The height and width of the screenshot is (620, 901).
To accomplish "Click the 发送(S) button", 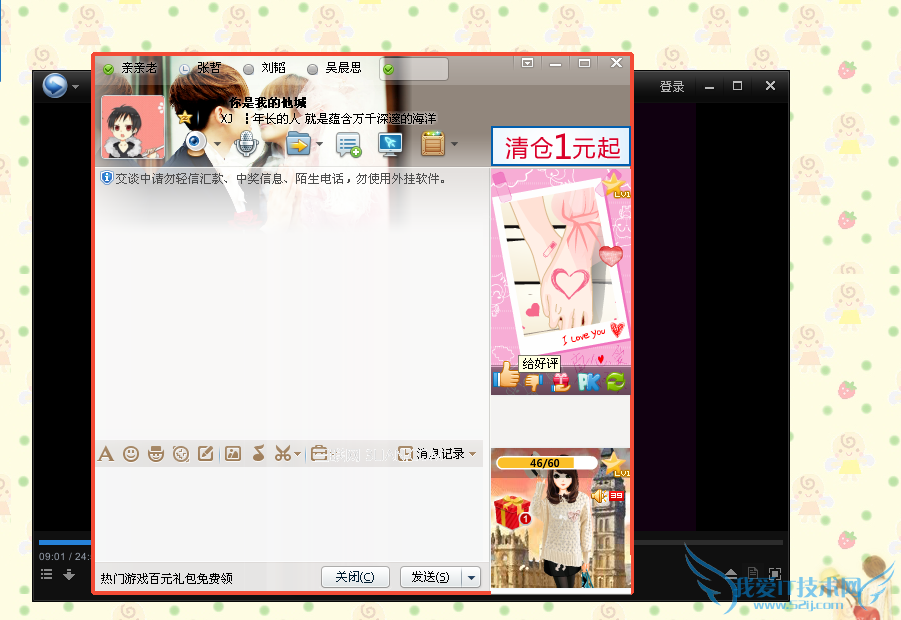I will click(431, 577).
